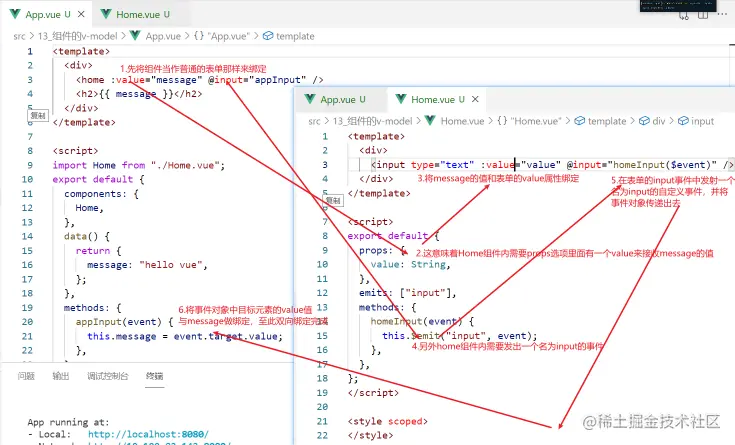The image size is (735, 445).
Task: Close the Home.vue tab in front editor
Action: point(475,99)
